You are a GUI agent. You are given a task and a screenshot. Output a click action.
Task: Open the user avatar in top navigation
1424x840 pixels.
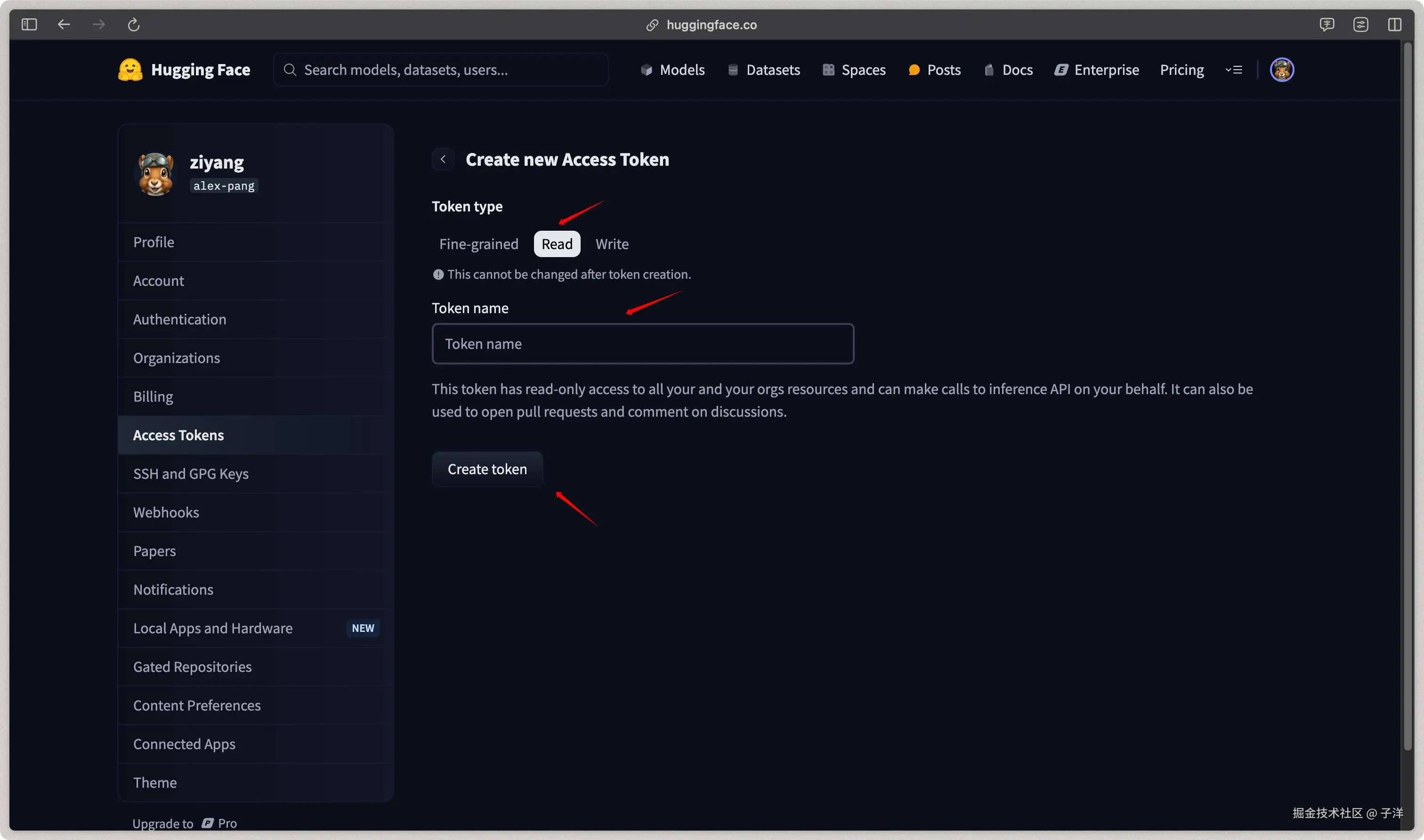tap(1281, 70)
